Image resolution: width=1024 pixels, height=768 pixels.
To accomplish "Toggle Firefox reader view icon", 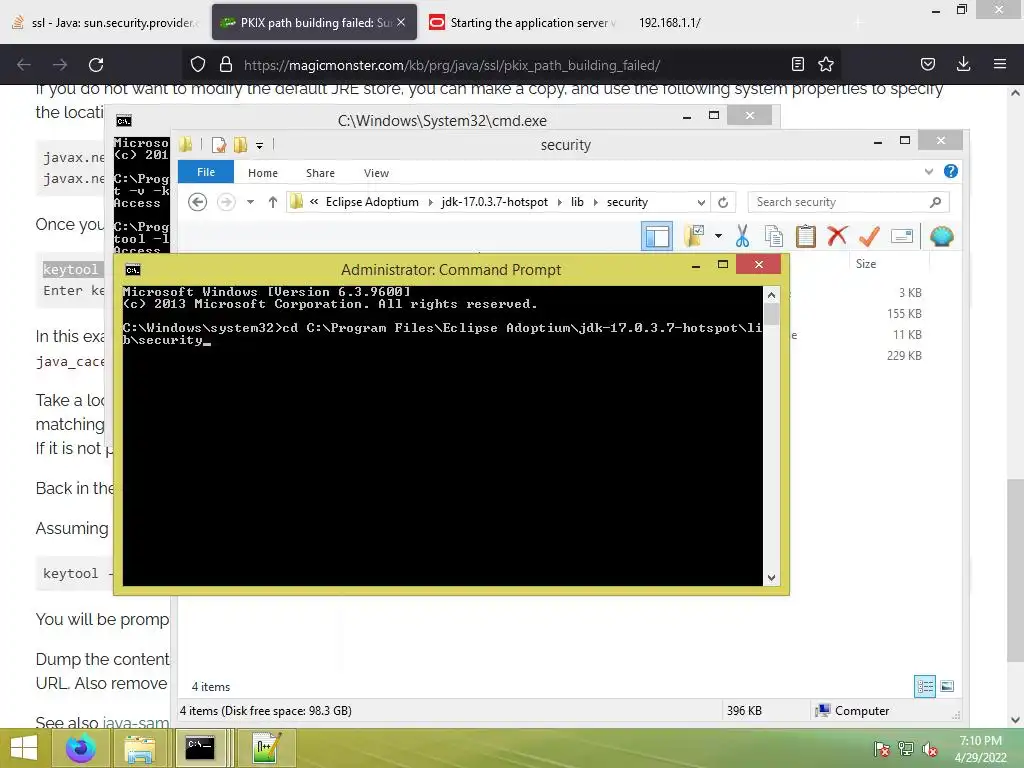I will (x=797, y=64).
